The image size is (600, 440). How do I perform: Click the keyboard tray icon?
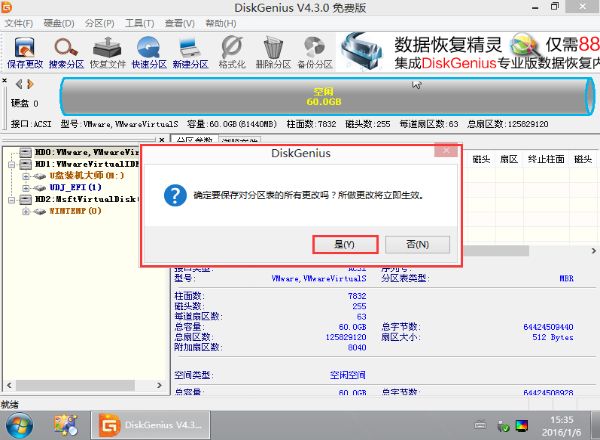click(480, 425)
